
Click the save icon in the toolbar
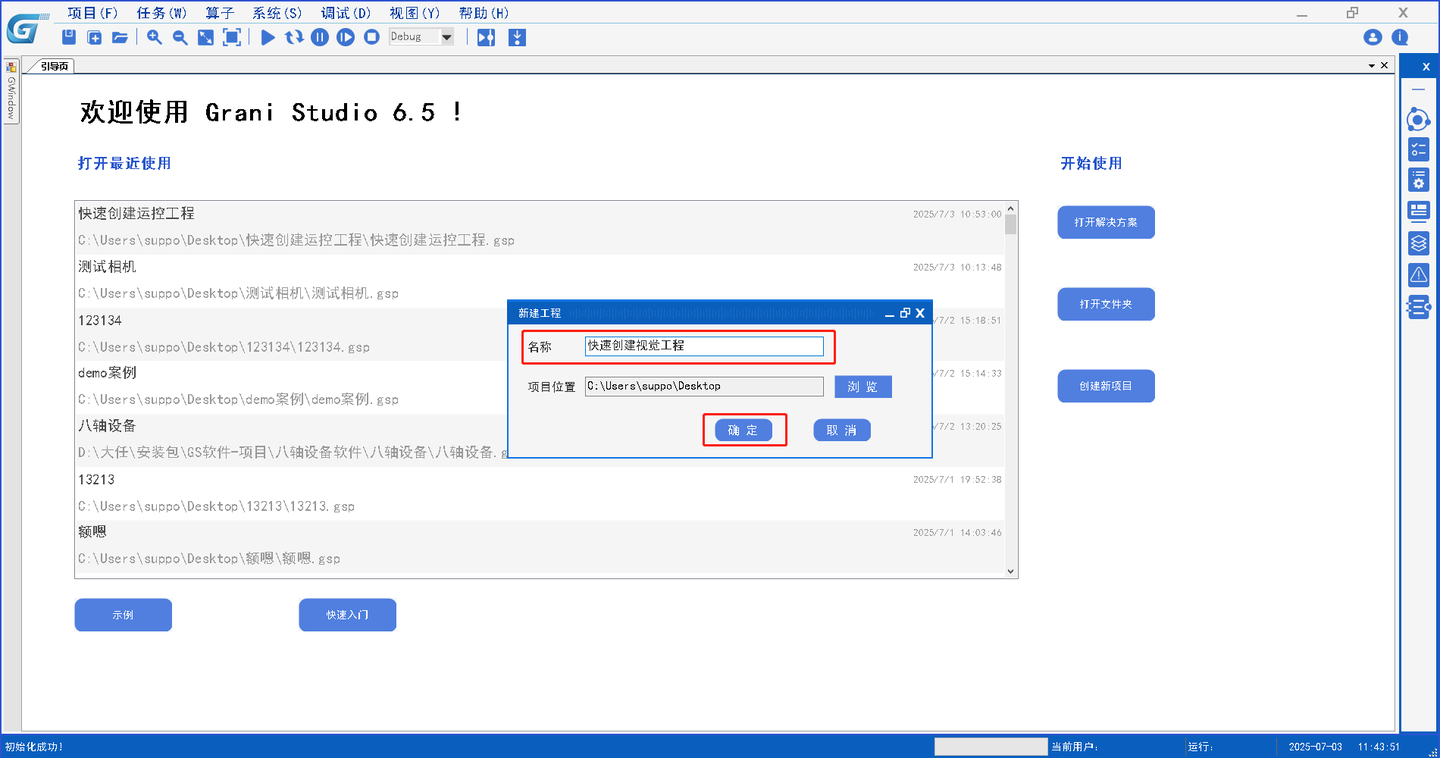(69, 37)
